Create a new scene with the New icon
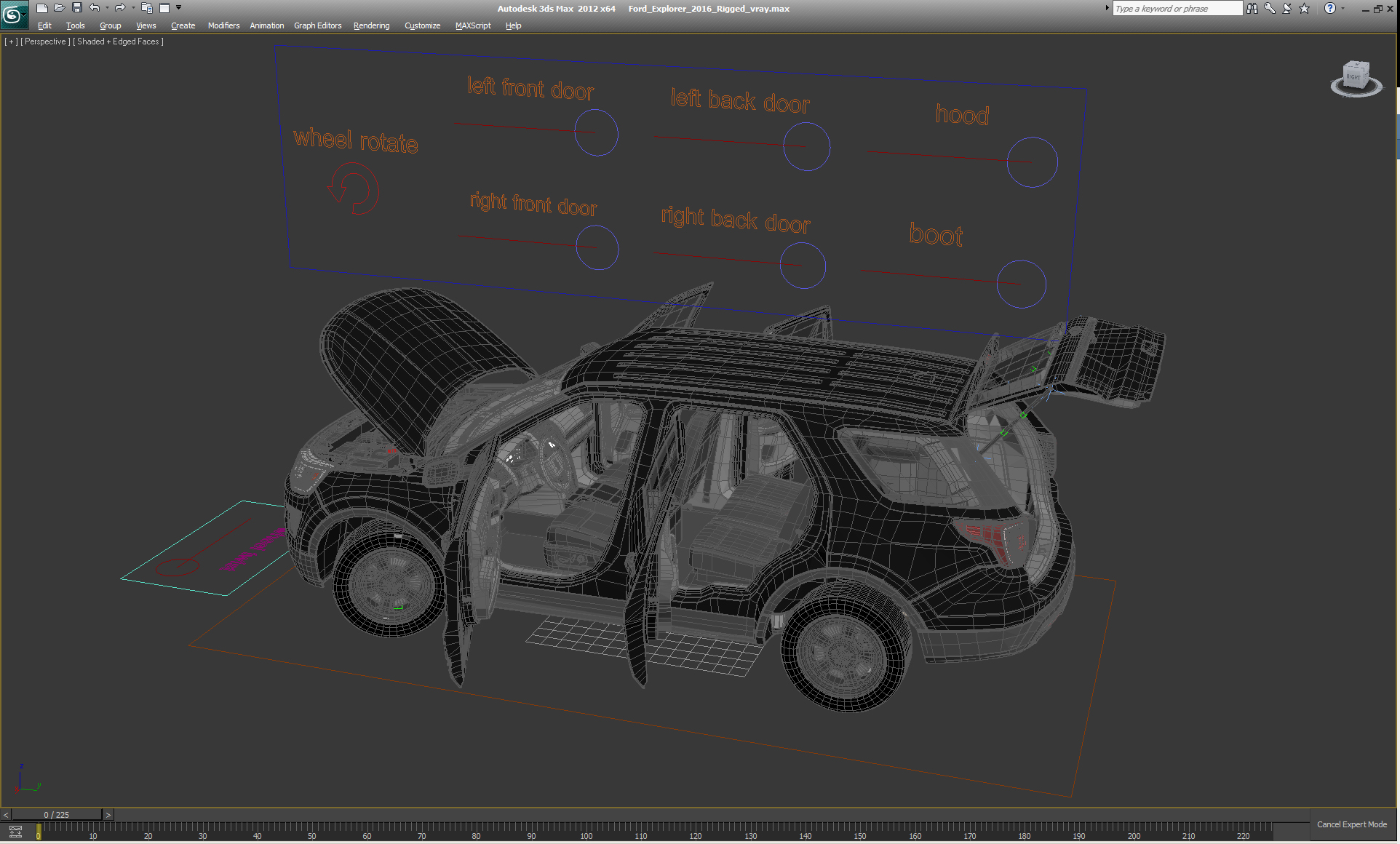 click(41, 8)
